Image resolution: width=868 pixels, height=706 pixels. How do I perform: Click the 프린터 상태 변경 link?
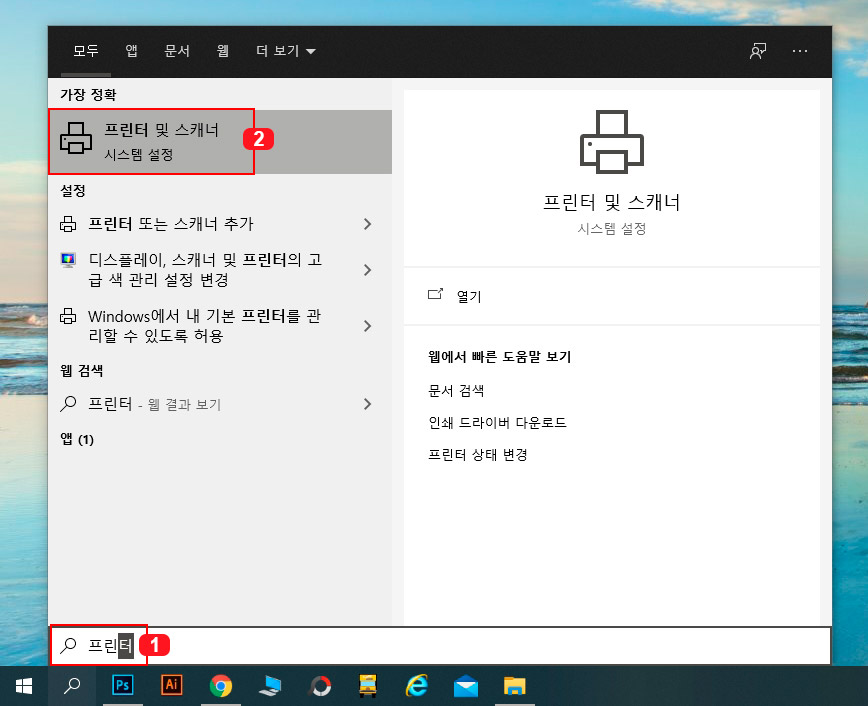coord(478,455)
